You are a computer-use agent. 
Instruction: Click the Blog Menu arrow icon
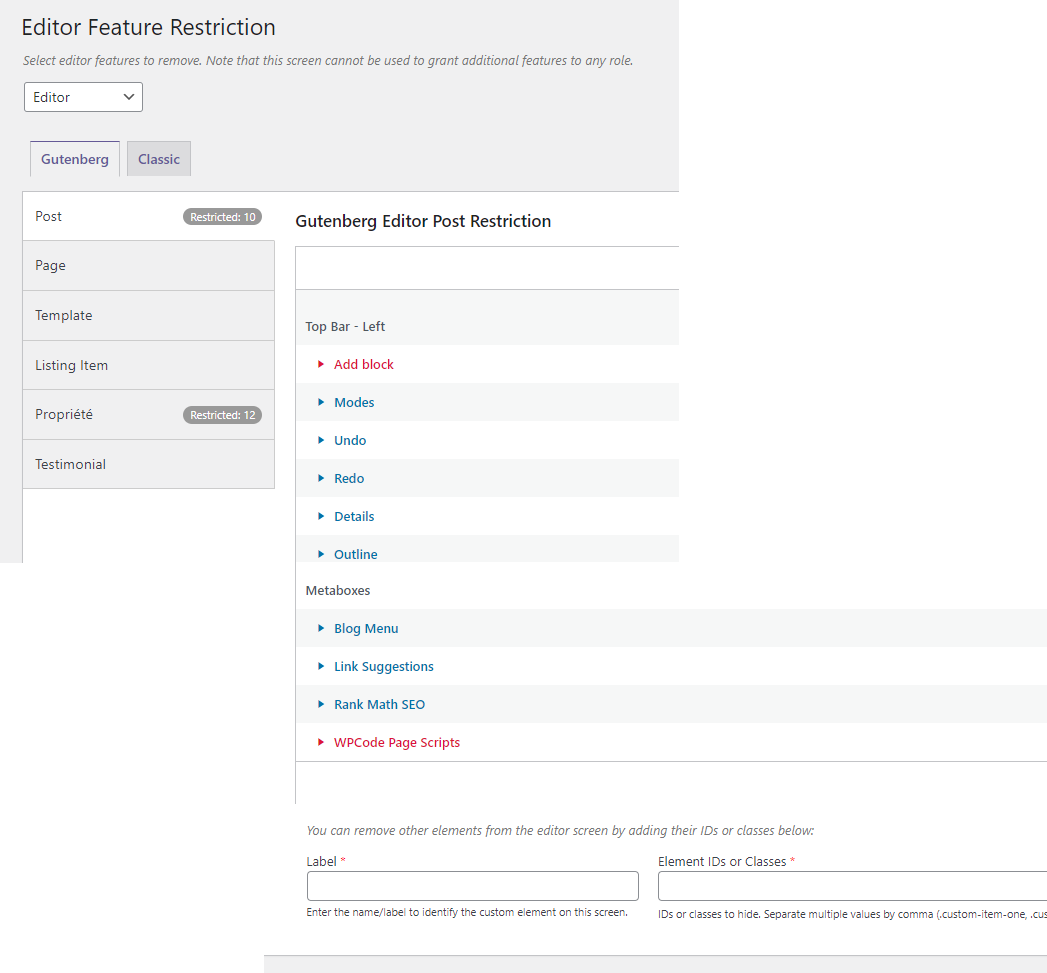321,629
